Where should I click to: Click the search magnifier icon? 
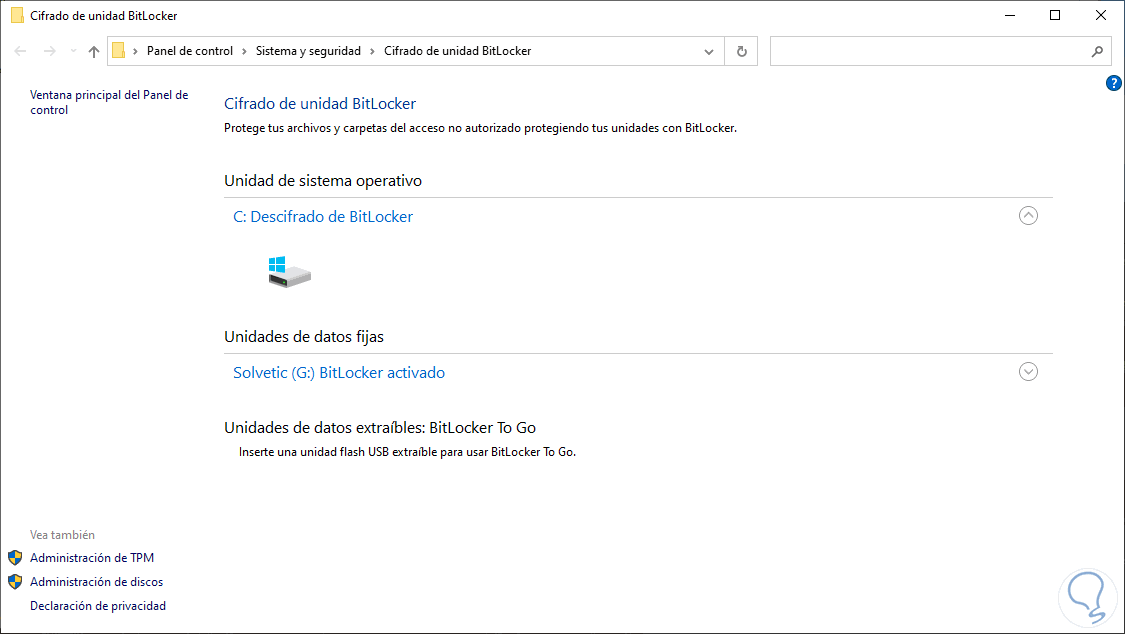pyautogui.click(x=1097, y=52)
